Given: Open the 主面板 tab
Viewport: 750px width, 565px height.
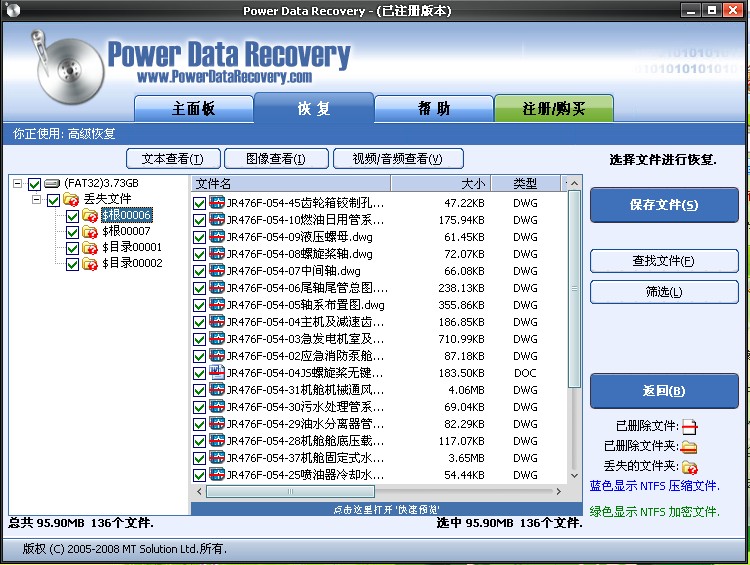Looking at the screenshot, I should pos(194,109).
